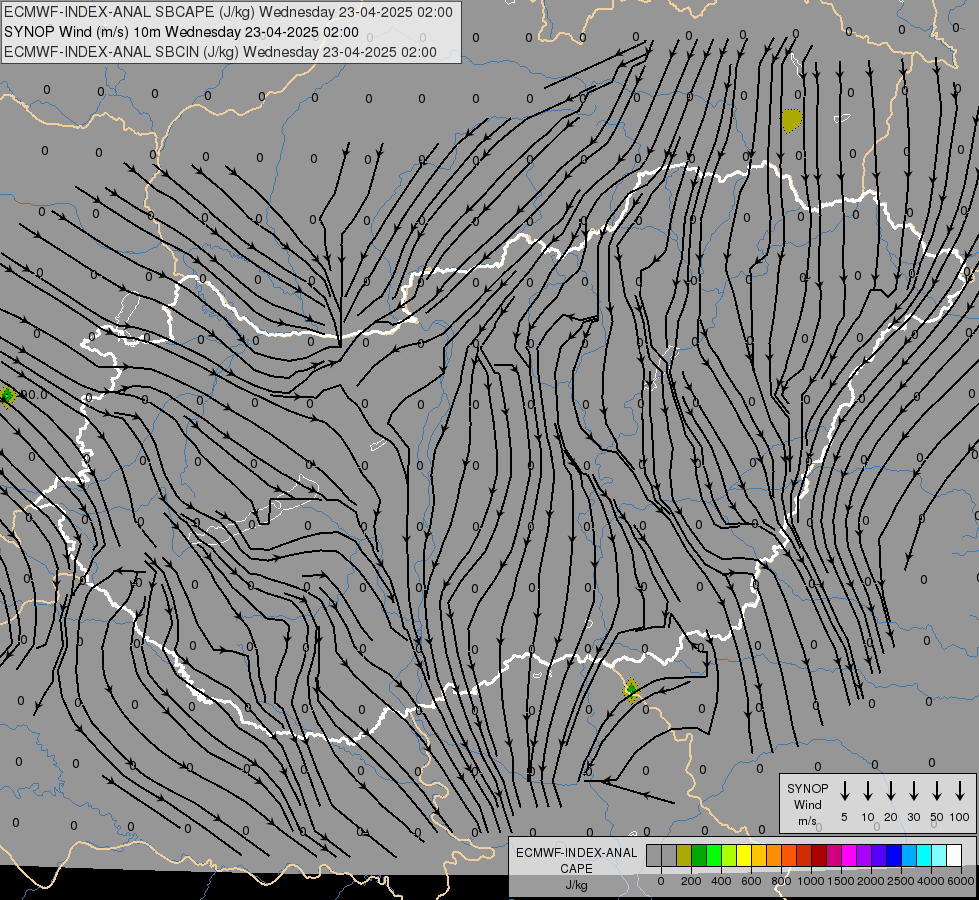
Task: Select the pure blue CAPE legend swatch
Action: pos(893,855)
